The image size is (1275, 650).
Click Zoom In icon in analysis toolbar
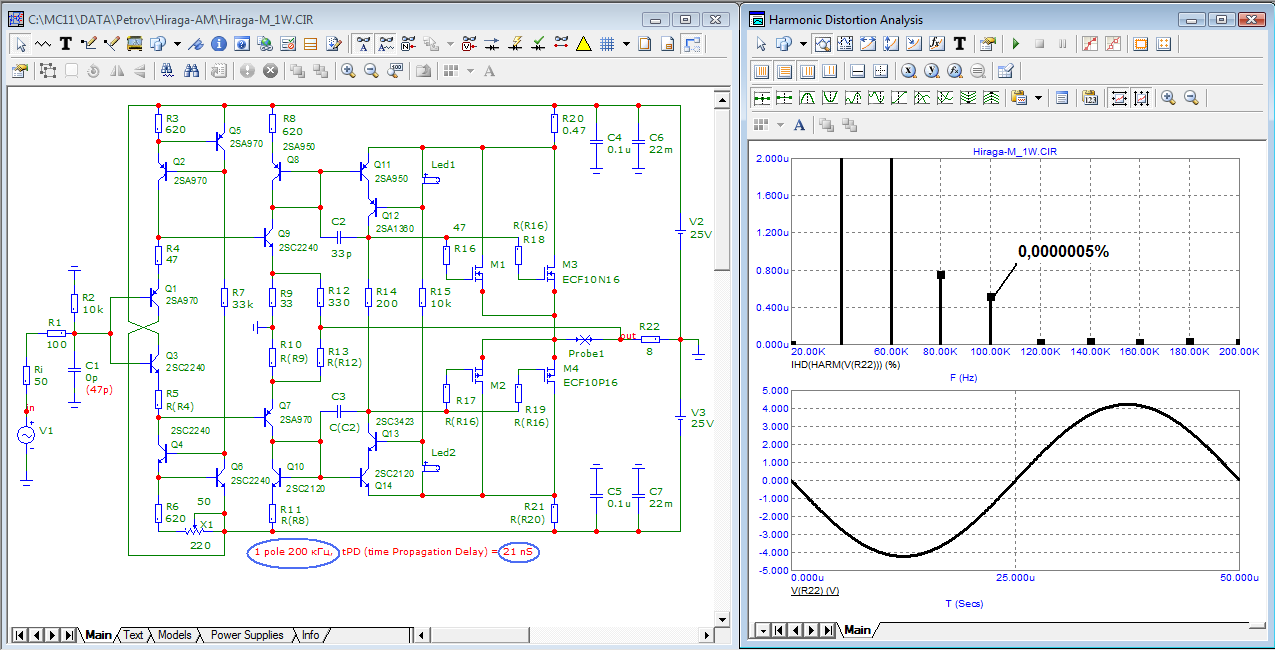tap(1168, 98)
